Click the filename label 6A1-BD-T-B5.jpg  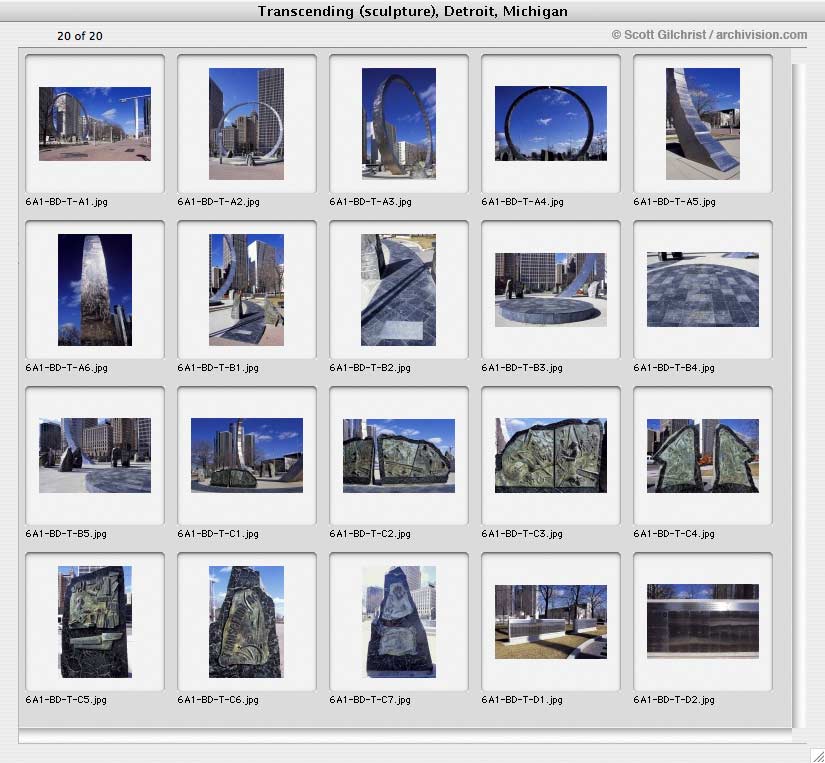tap(66, 534)
